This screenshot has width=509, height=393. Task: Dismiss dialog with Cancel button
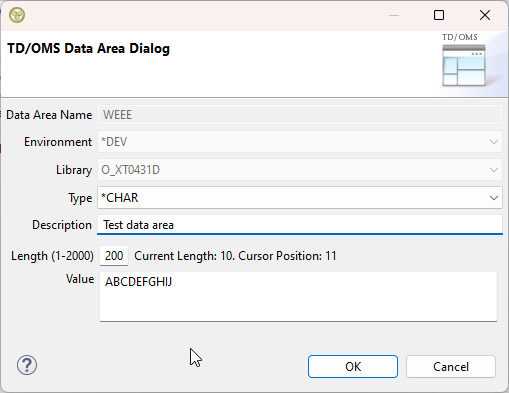coord(451,367)
